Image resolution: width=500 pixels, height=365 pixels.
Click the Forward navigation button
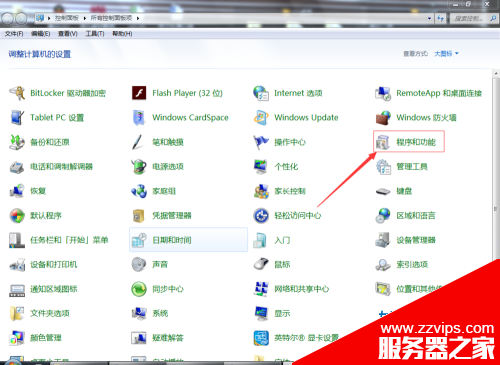pos(21,18)
